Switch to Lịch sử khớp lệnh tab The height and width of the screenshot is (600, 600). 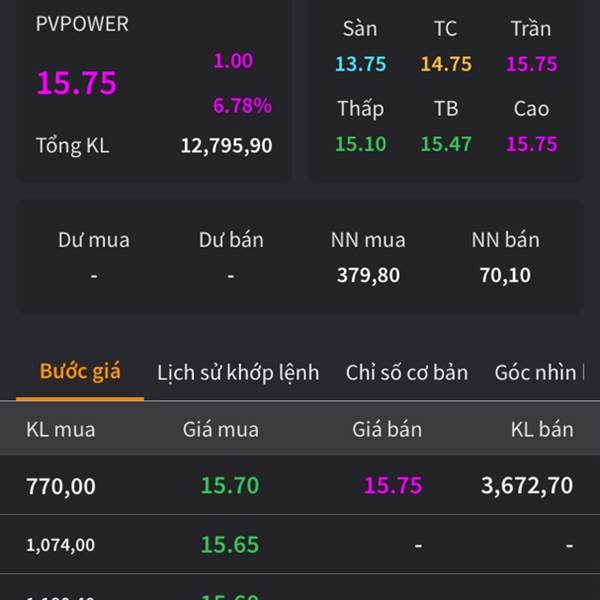[x=238, y=373]
